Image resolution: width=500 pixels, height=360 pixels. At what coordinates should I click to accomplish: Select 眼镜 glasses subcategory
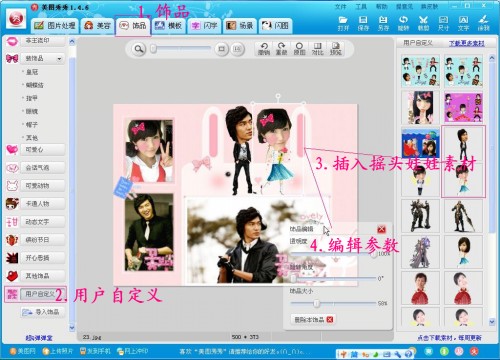(32, 111)
